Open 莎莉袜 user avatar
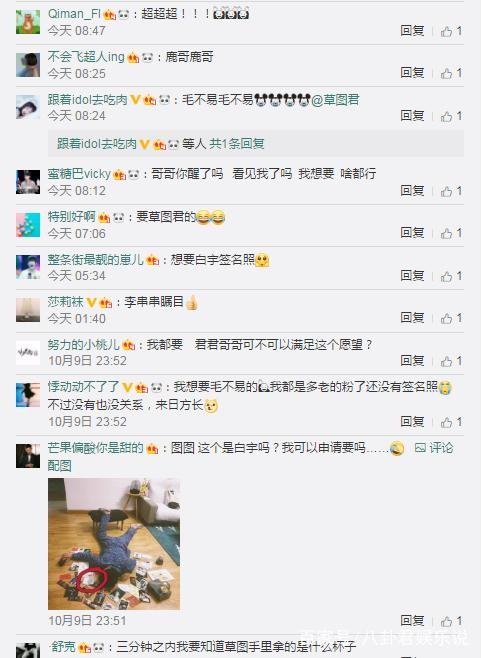Viewport: 481px width, 658px height. pos(28,310)
